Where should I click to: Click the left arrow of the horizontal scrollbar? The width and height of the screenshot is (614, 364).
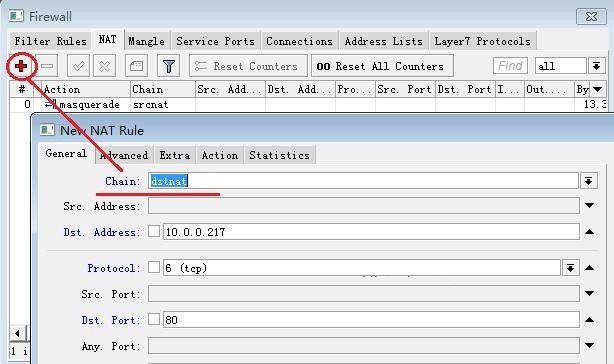18,333
